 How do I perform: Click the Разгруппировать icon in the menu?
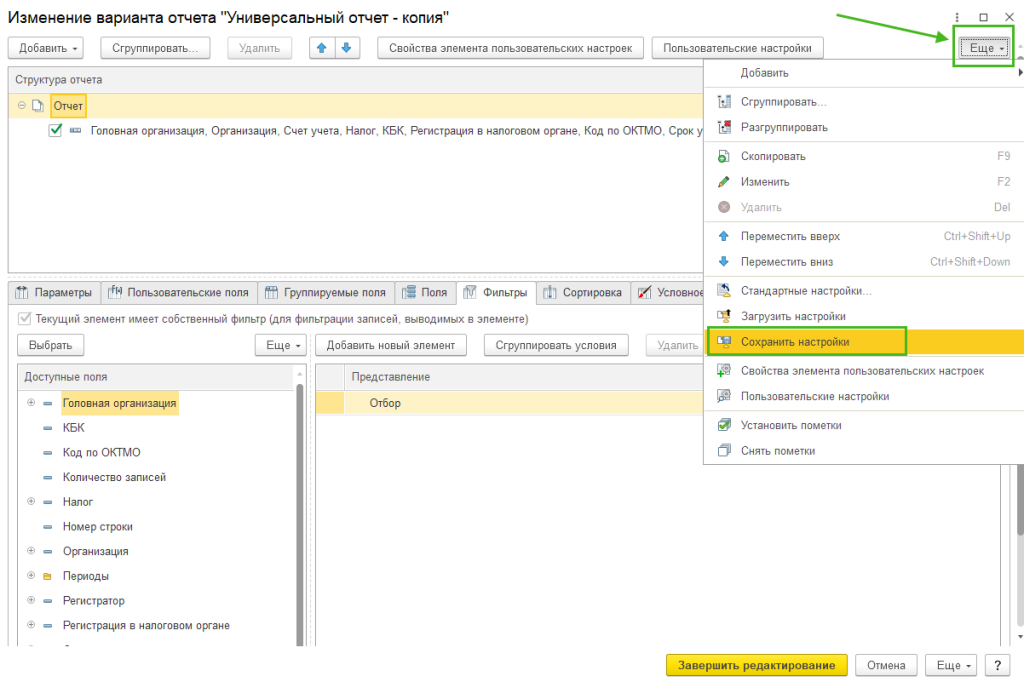[725, 128]
